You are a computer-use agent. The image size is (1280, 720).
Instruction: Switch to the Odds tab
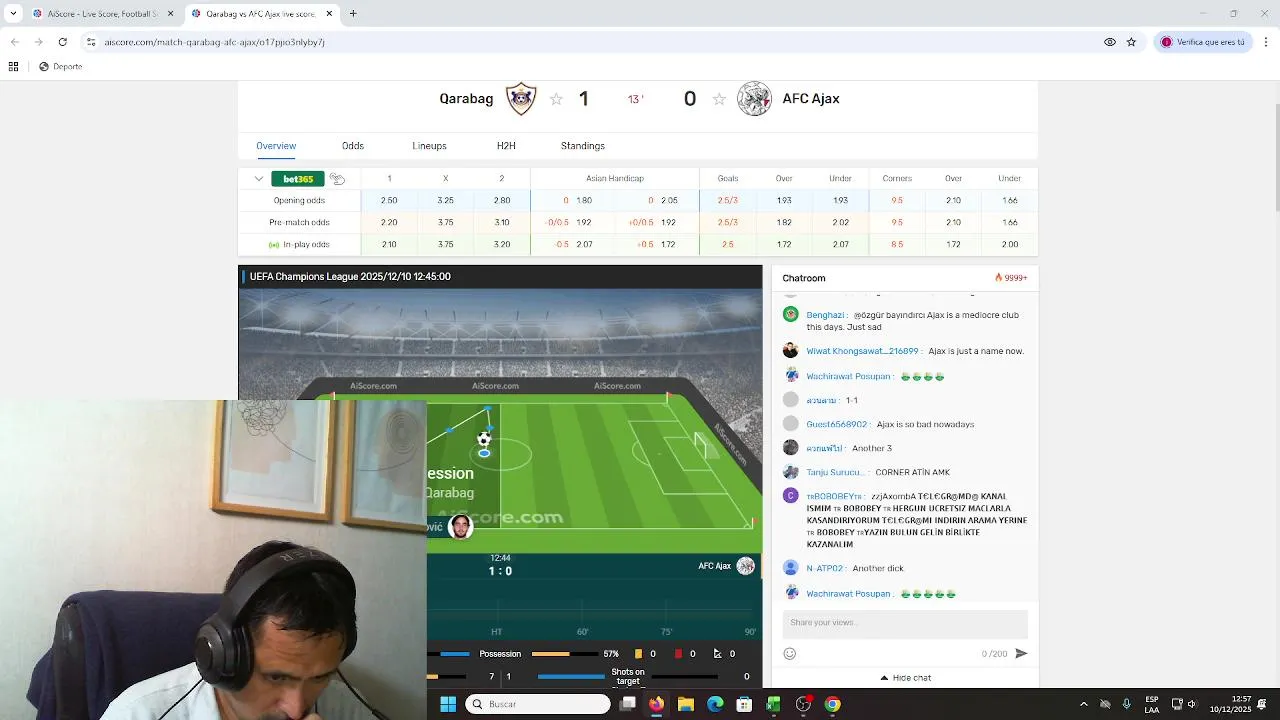[353, 146]
